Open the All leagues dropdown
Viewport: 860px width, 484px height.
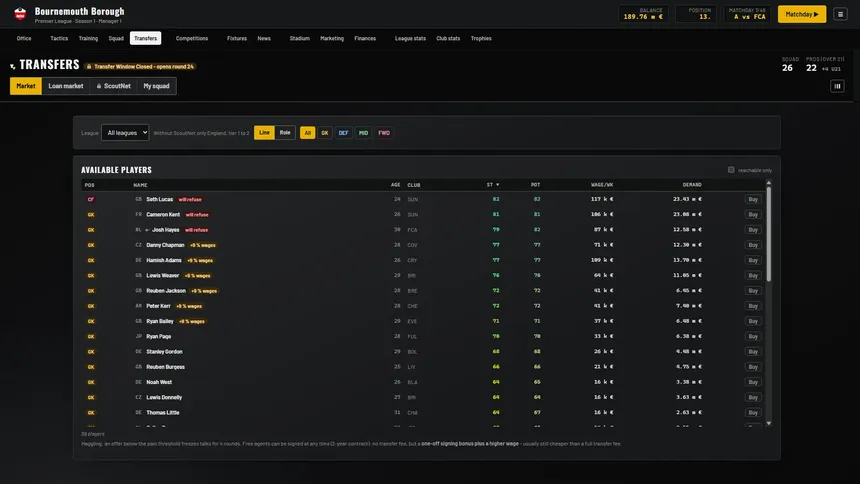tap(125, 133)
